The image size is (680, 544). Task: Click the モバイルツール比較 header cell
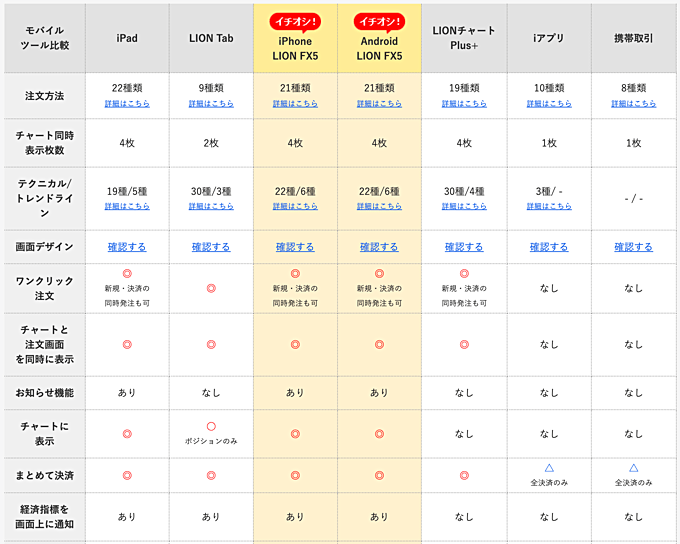tap(45, 38)
